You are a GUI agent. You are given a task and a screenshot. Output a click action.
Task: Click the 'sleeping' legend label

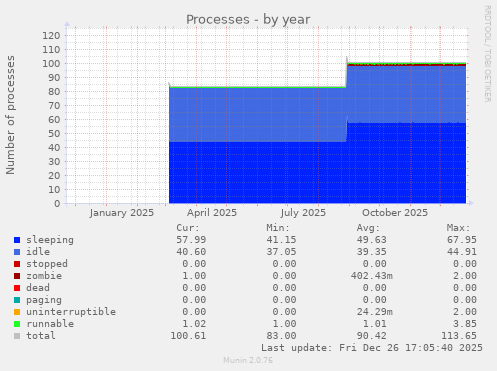pyautogui.click(x=50, y=240)
